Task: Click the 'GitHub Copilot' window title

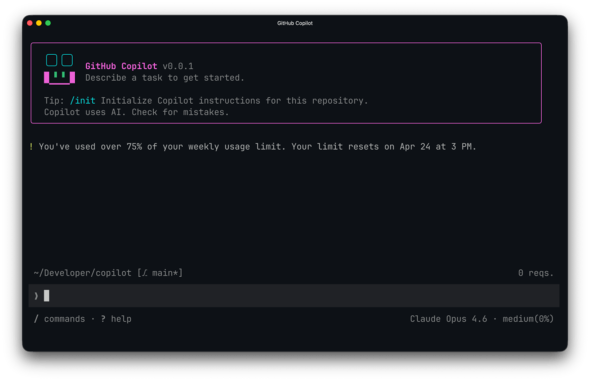Action: [x=295, y=23]
